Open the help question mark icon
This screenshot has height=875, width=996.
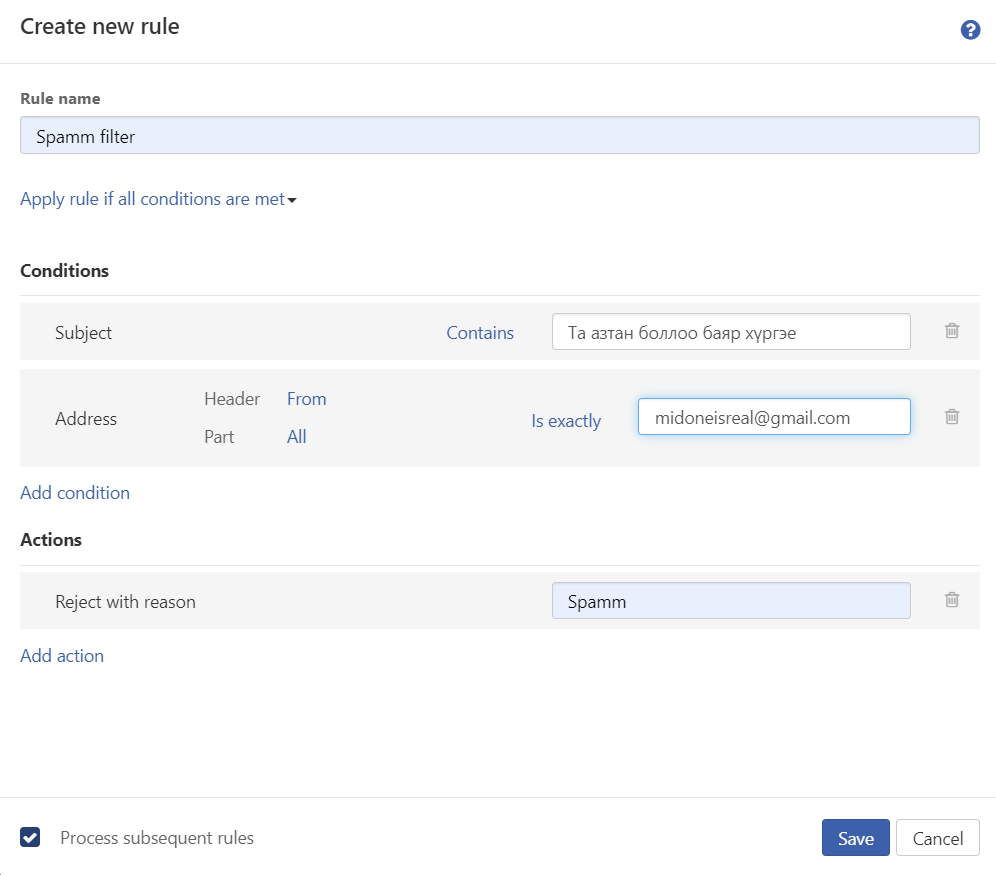click(x=970, y=30)
